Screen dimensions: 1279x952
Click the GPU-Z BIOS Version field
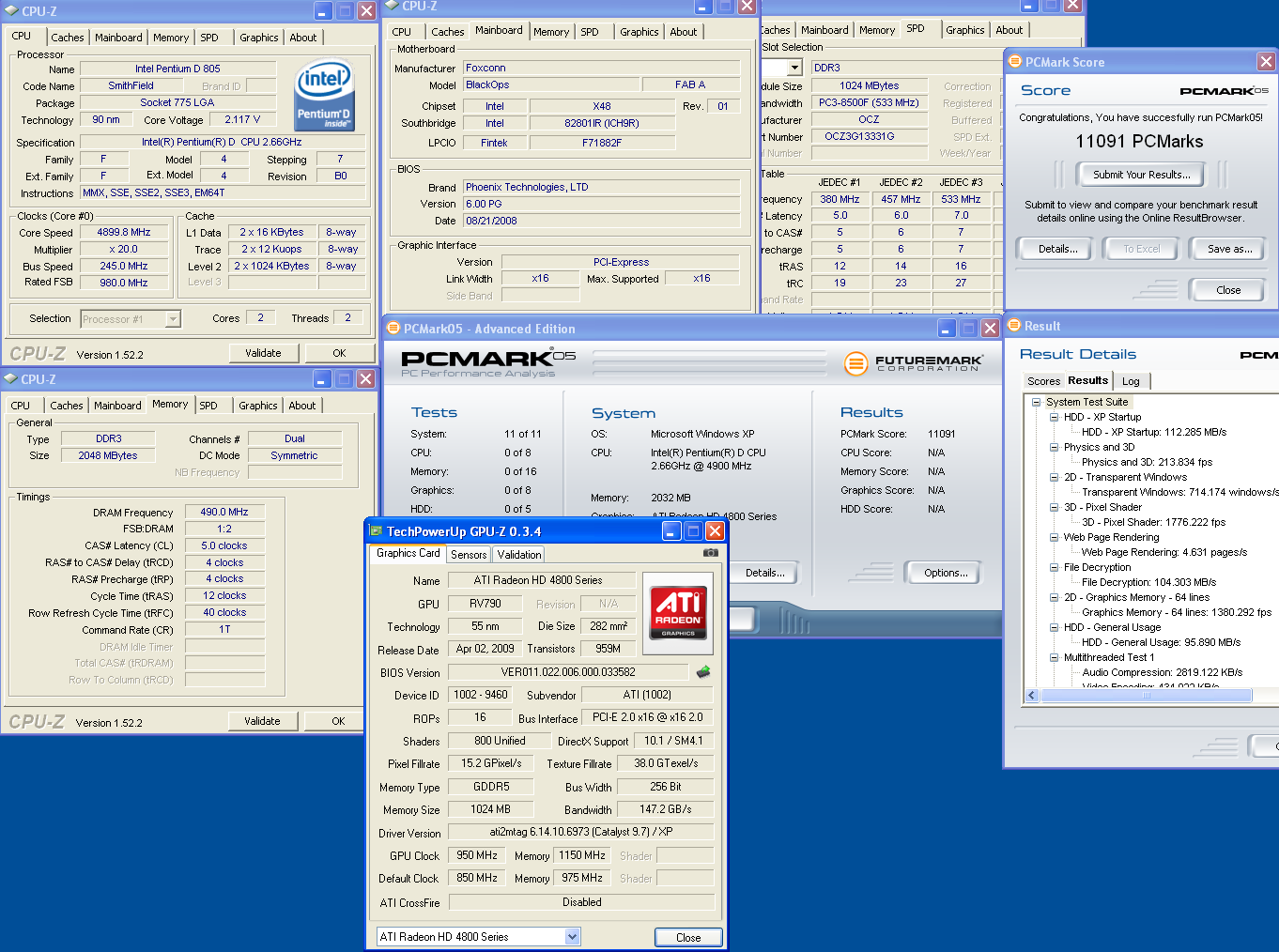[568, 672]
